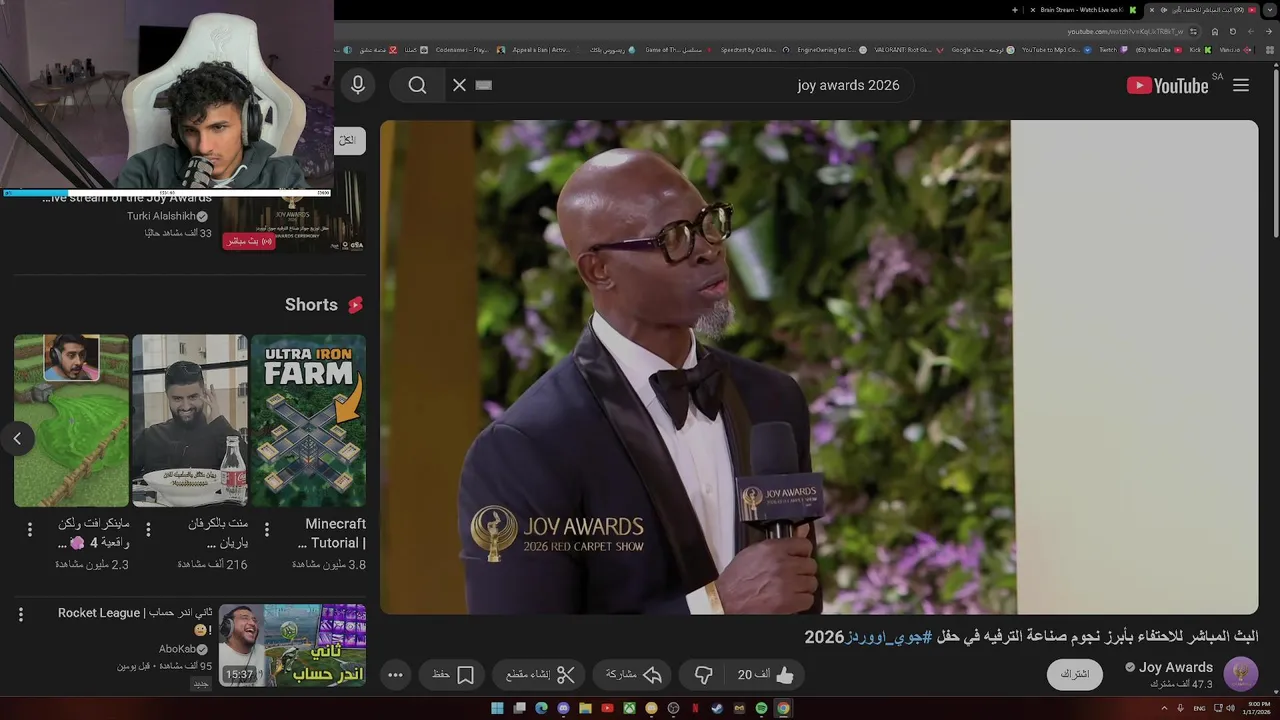Dislike the video with thumbs down

[704, 675]
